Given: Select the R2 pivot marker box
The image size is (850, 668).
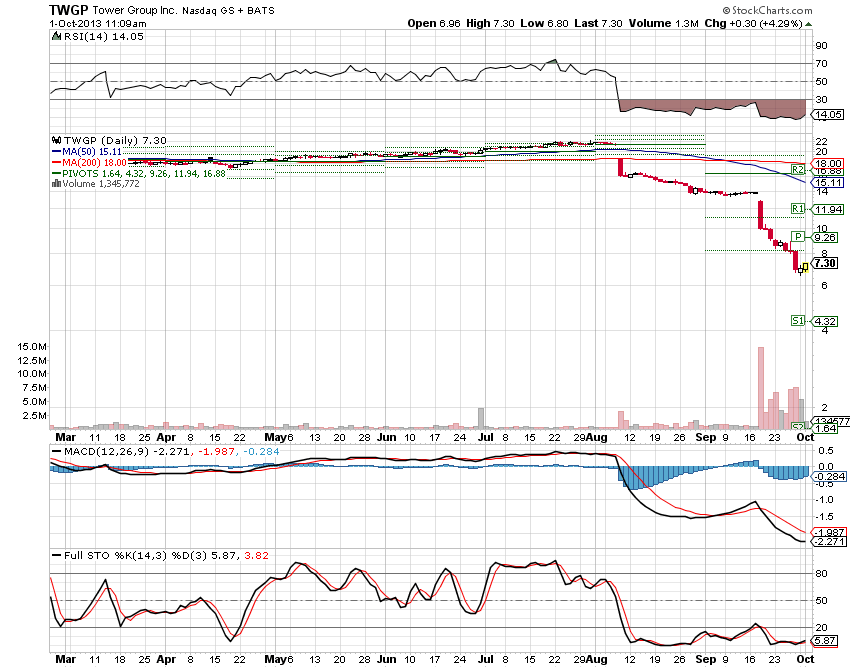Looking at the screenshot, I should point(797,170).
